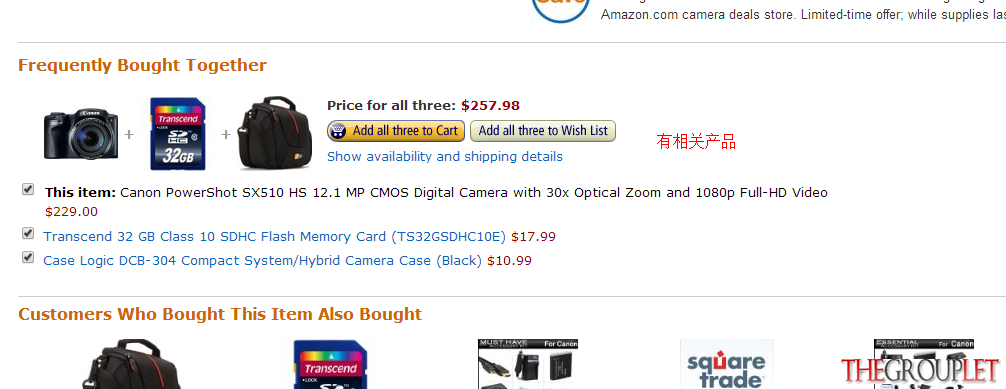Viewport: 1006px width, 389px height.
Task: Open Transcend 32 GB Class 10 SDHC link
Action: click(x=275, y=237)
